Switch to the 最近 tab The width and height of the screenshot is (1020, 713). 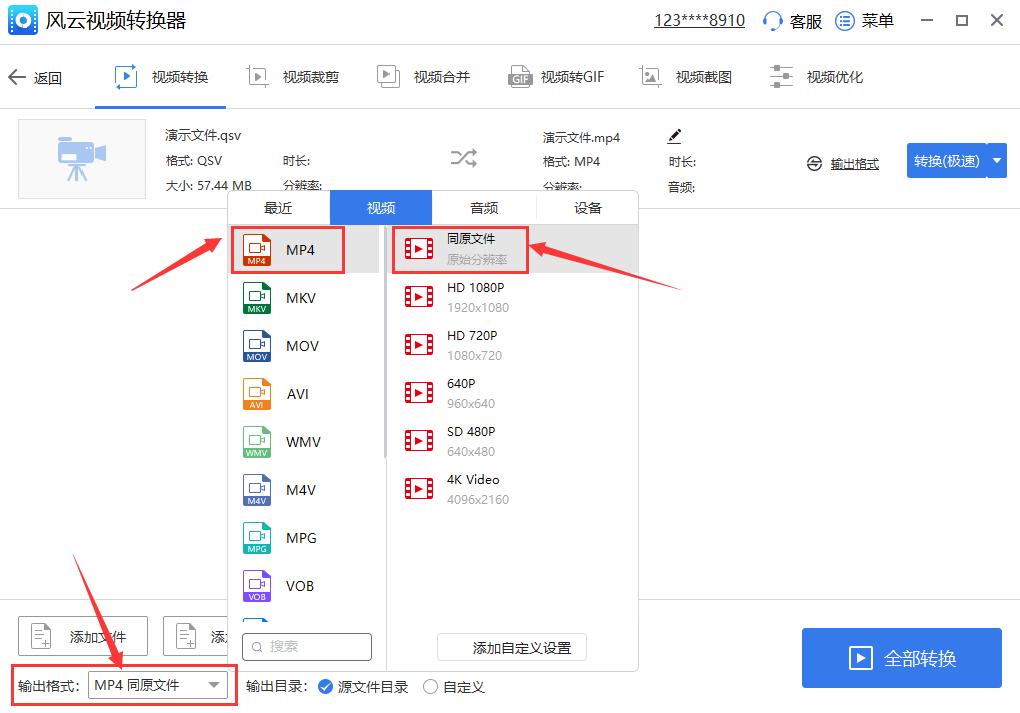click(278, 208)
